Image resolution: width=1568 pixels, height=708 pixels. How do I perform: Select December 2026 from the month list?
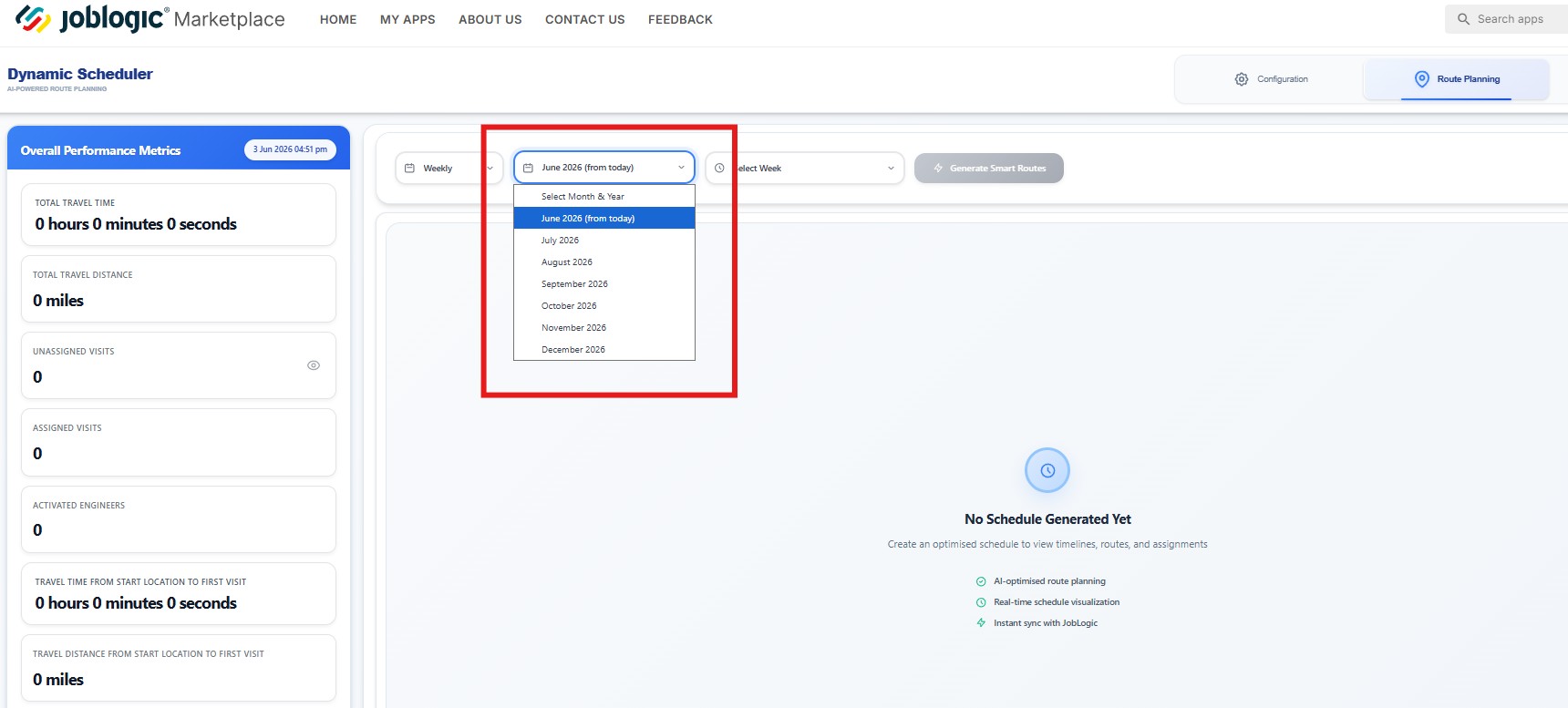pos(604,350)
